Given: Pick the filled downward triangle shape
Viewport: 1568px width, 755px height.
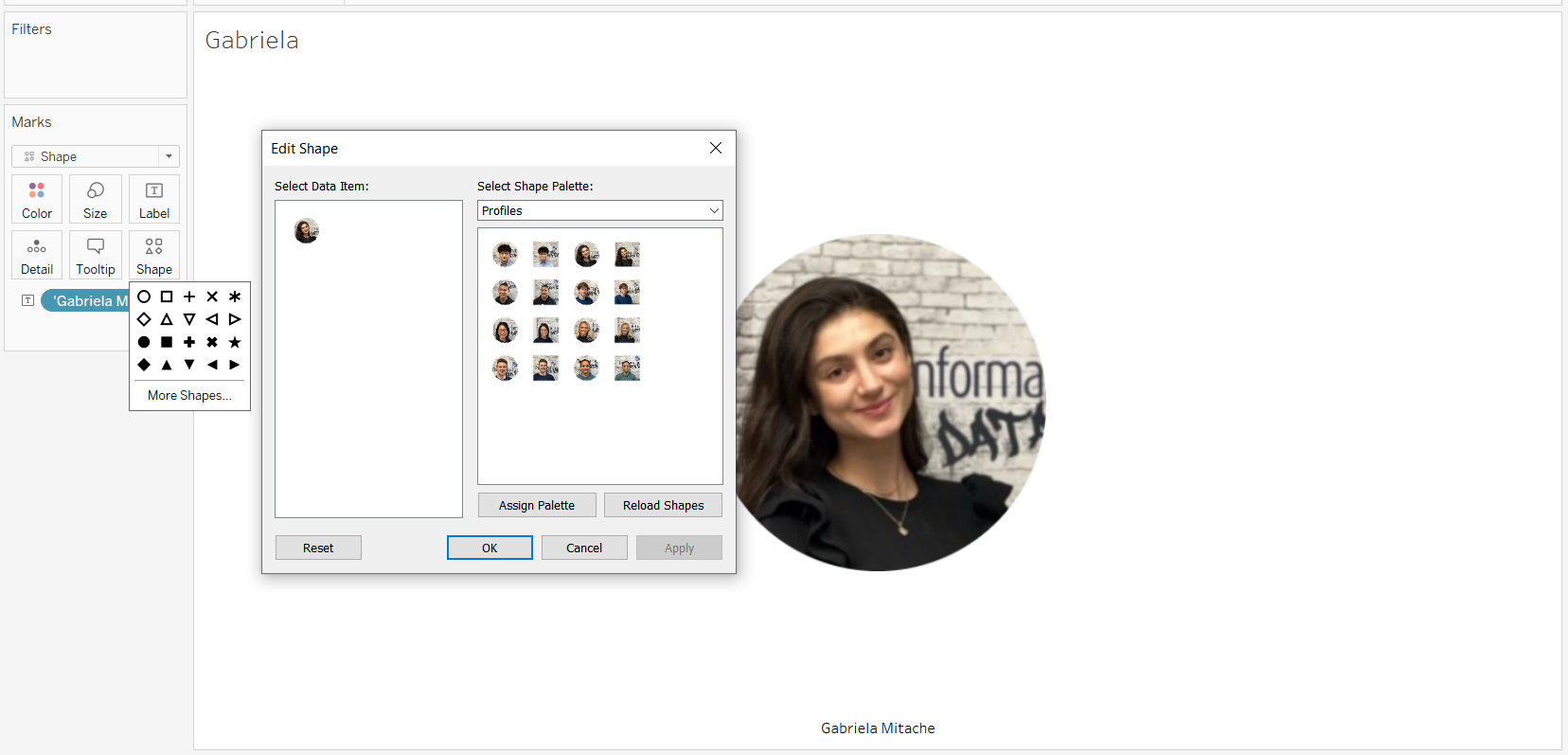Looking at the screenshot, I should coord(189,365).
